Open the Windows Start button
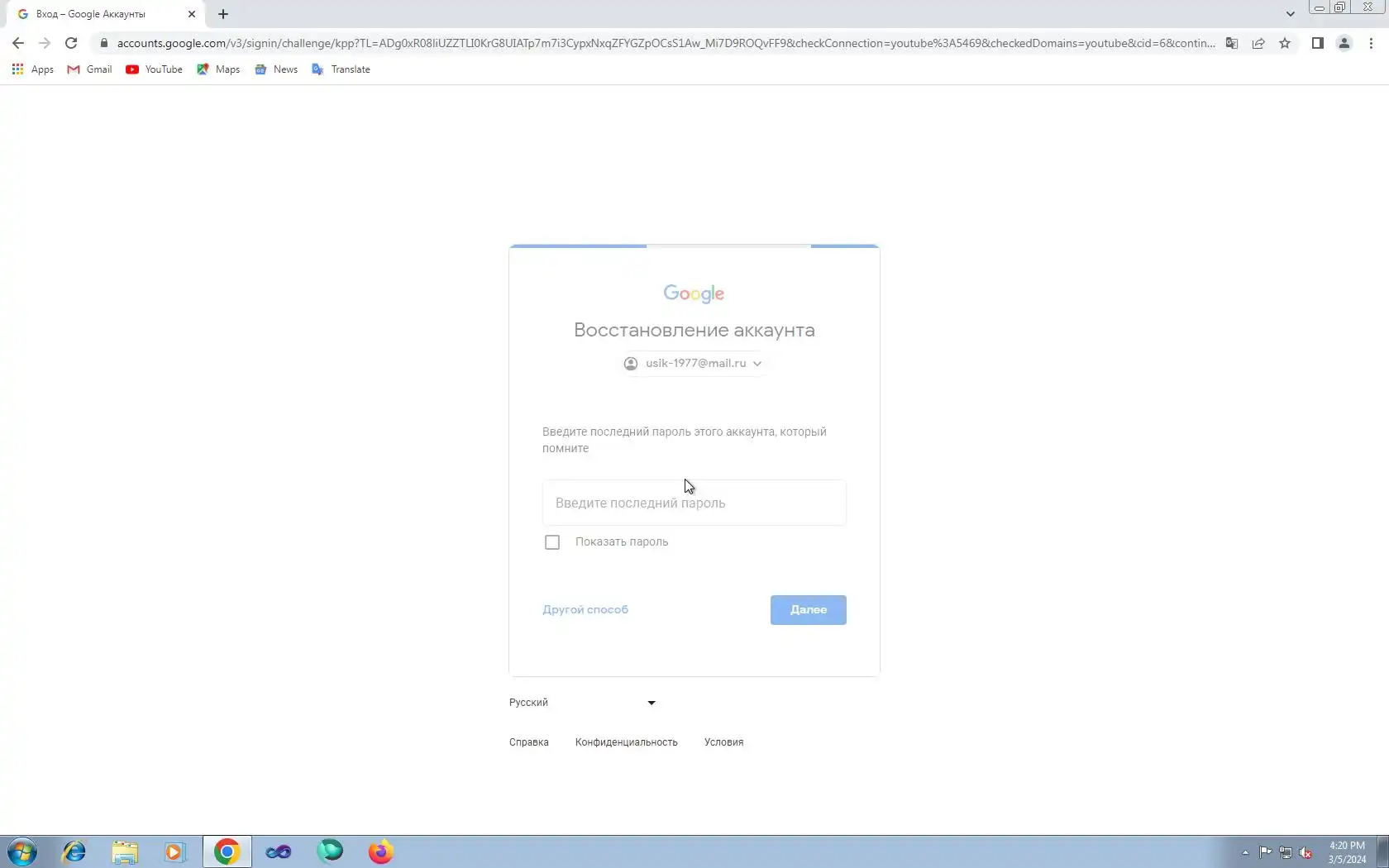The image size is (1389, 868). [22, 851]
